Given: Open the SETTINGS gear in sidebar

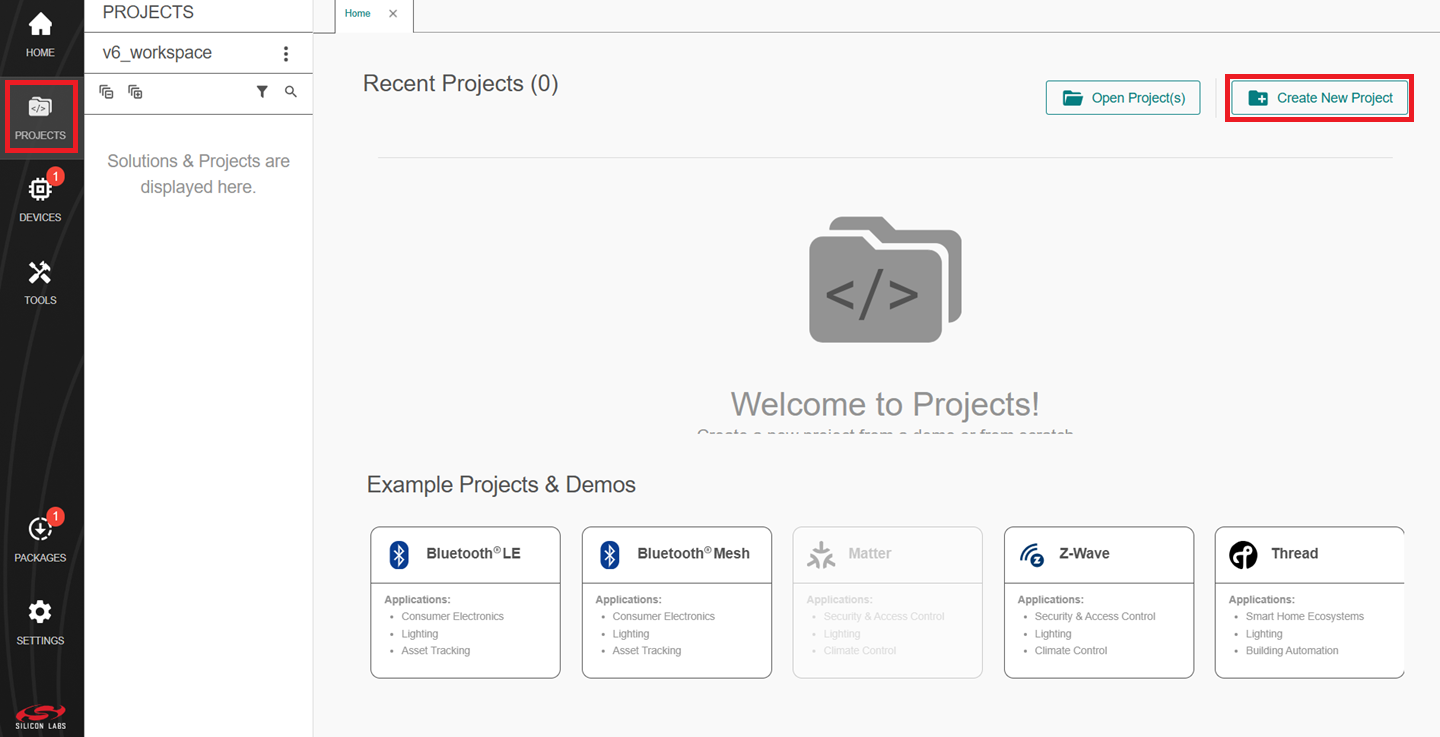Looking at the screenshot, I should tap(40, 620).
